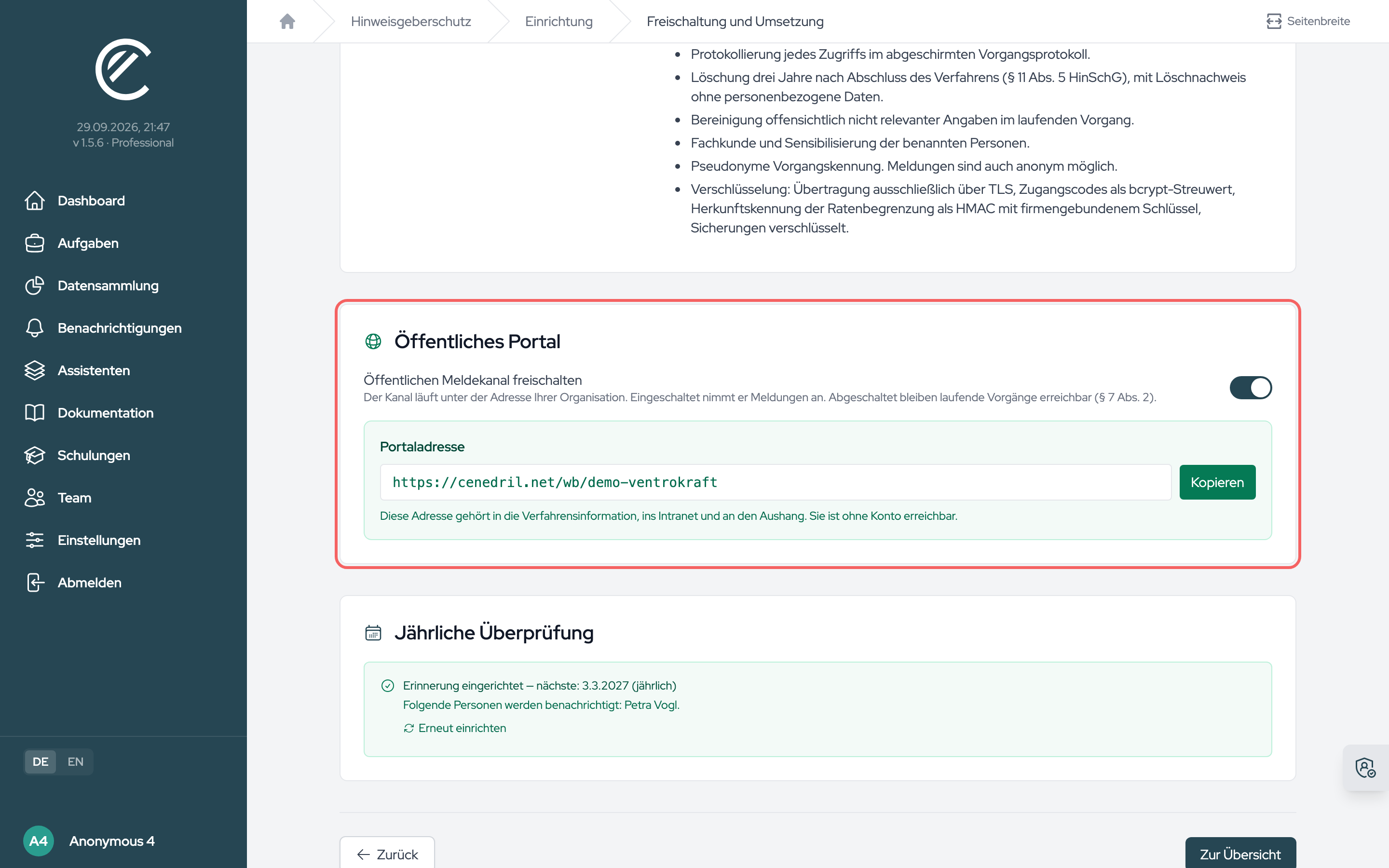The image size is (1389, 868).
Task: Go to Einrichtung breadcrumb
Action: [558, 21]
